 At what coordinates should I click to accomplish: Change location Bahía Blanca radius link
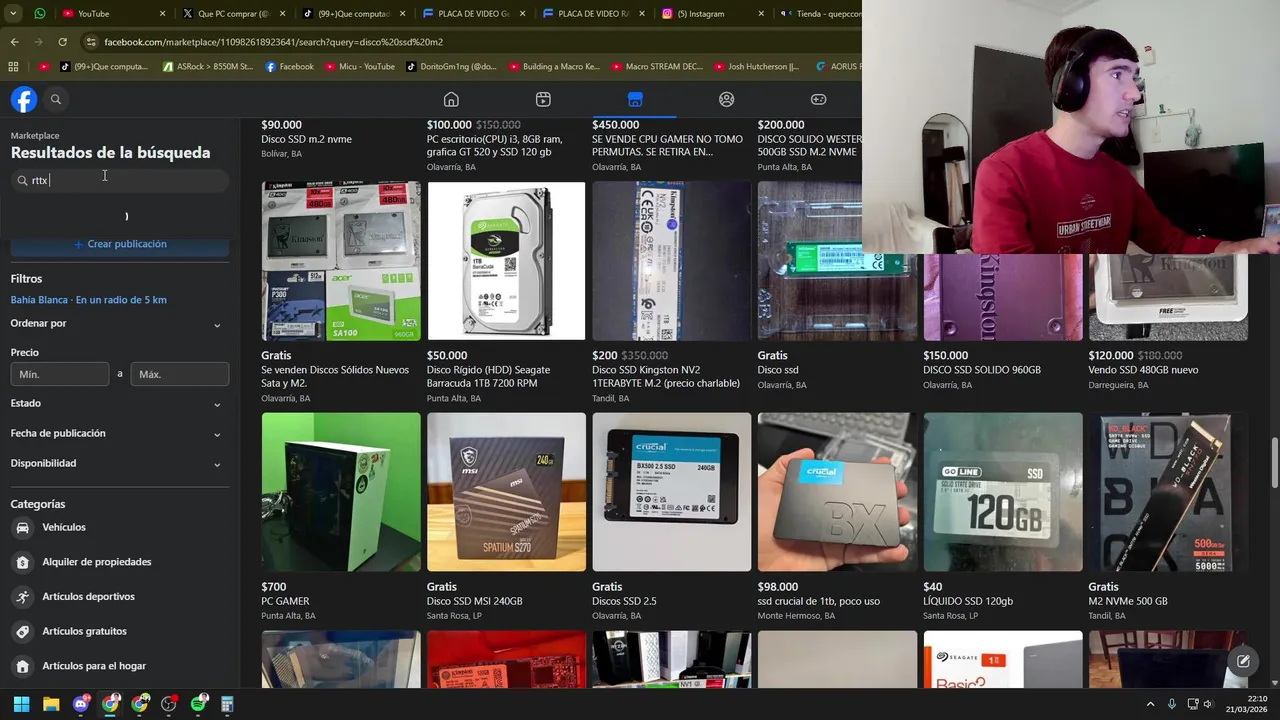click(89, 300)
